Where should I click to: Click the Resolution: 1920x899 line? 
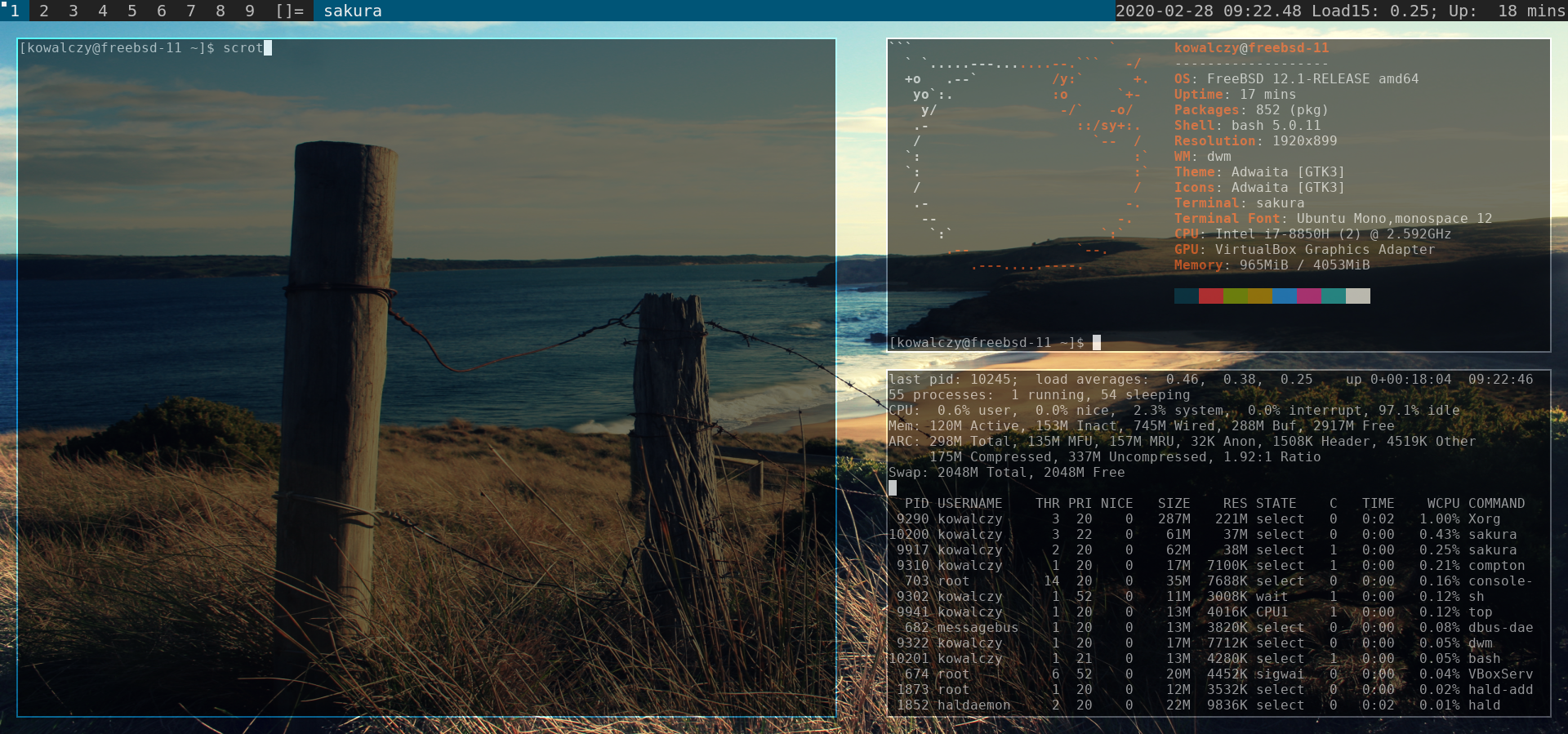click(1255, 140)
